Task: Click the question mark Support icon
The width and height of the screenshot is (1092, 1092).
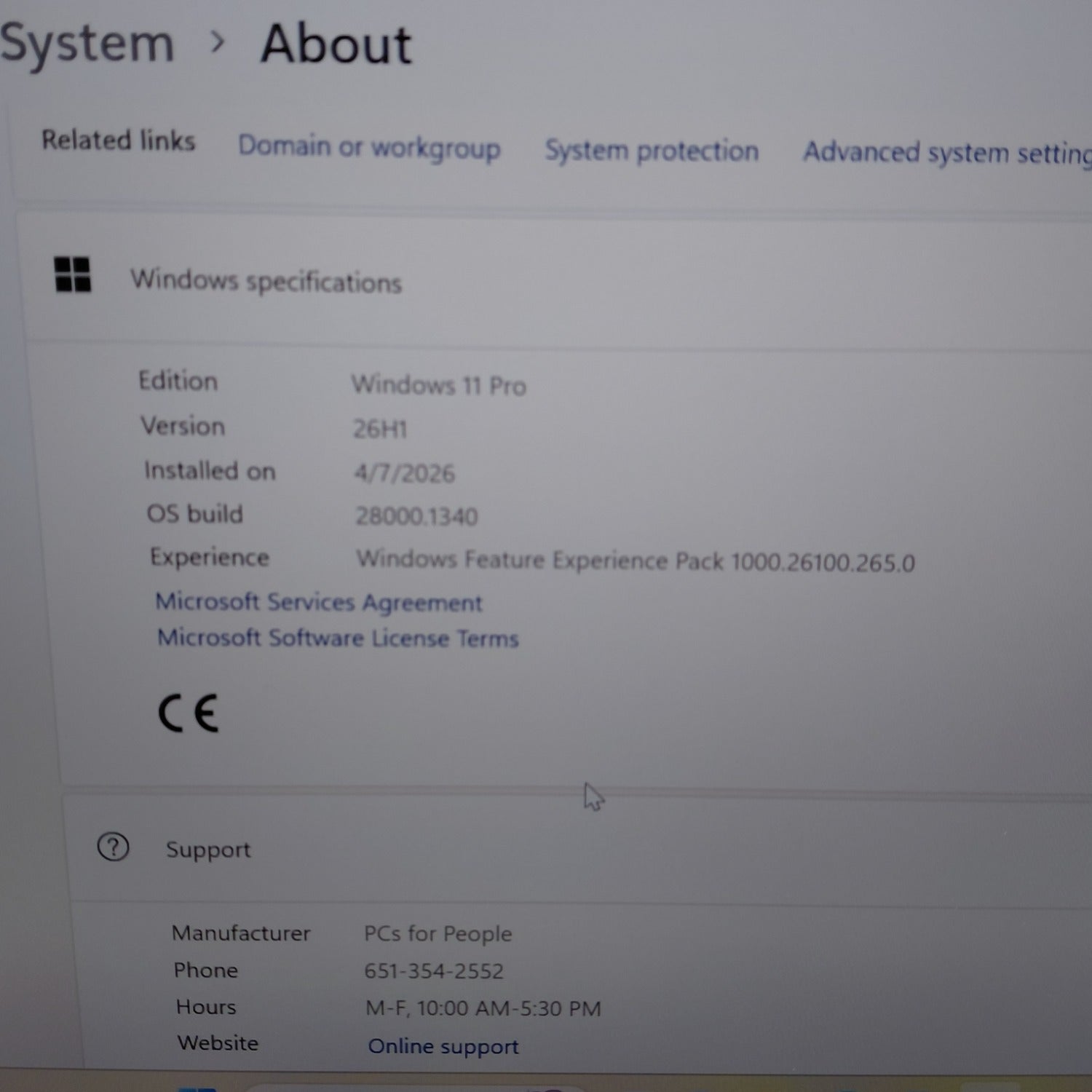Action: coord(113,847)
